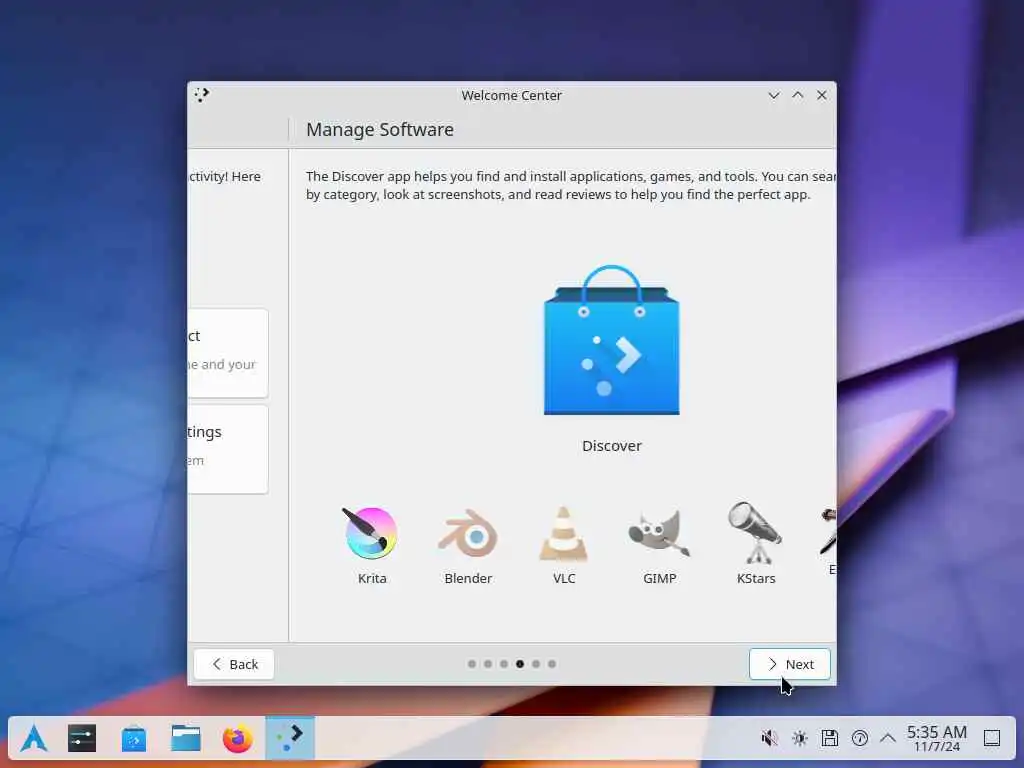
Task: Click the Blender label text
Action: 468,579
